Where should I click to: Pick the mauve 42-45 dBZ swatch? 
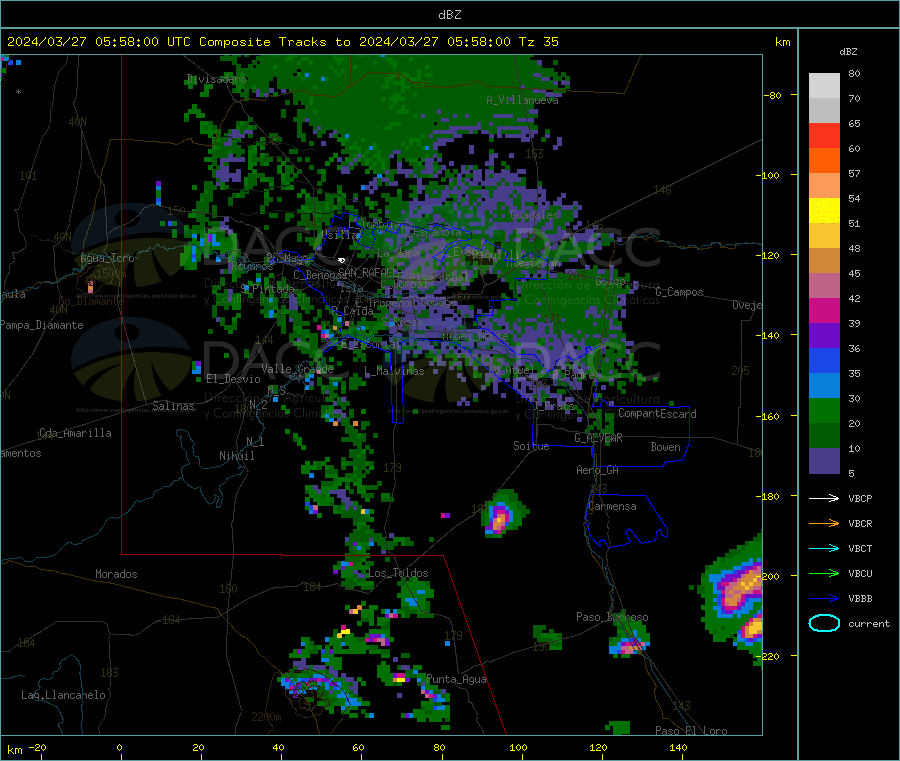[824, 285]
